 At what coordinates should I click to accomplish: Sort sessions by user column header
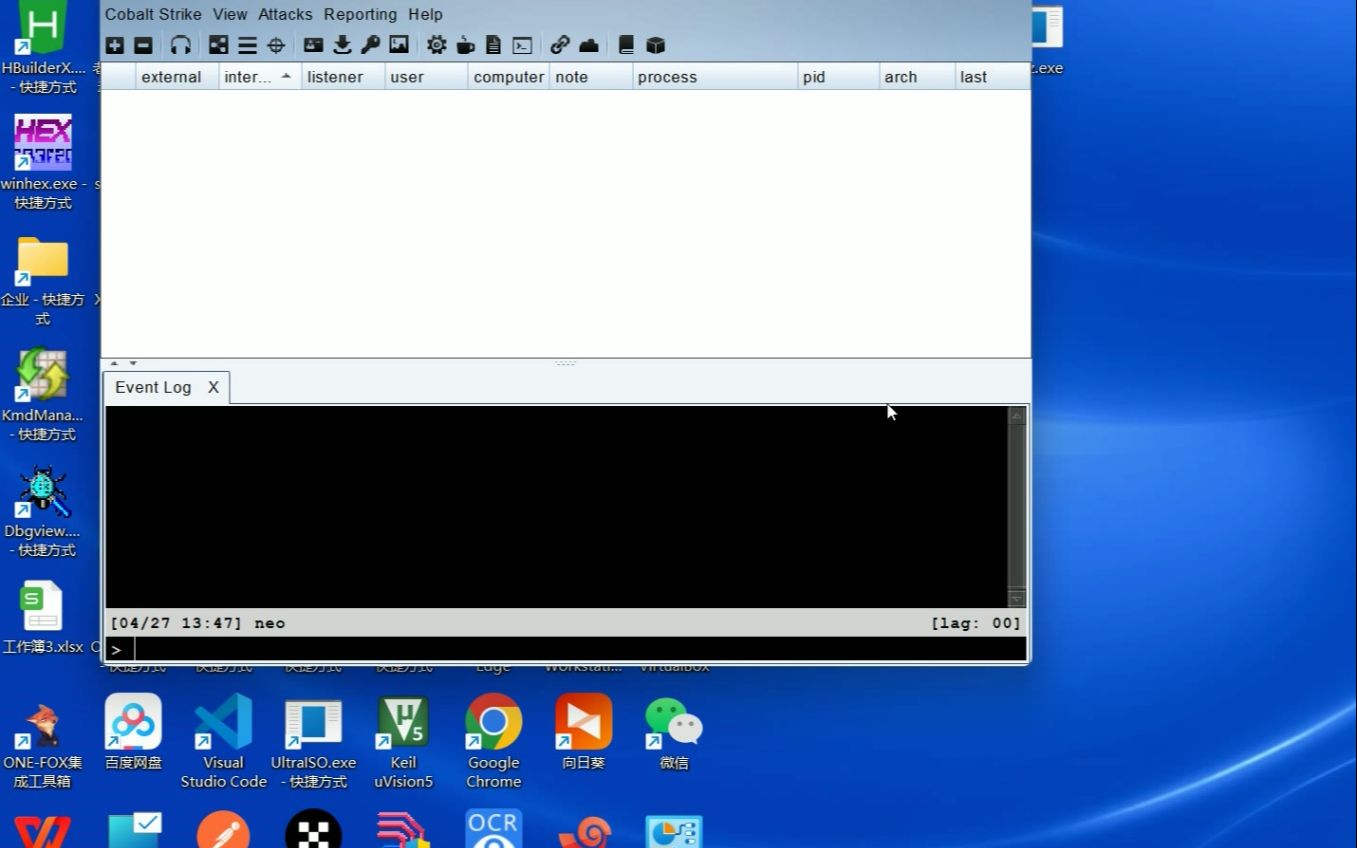[426, 77]
